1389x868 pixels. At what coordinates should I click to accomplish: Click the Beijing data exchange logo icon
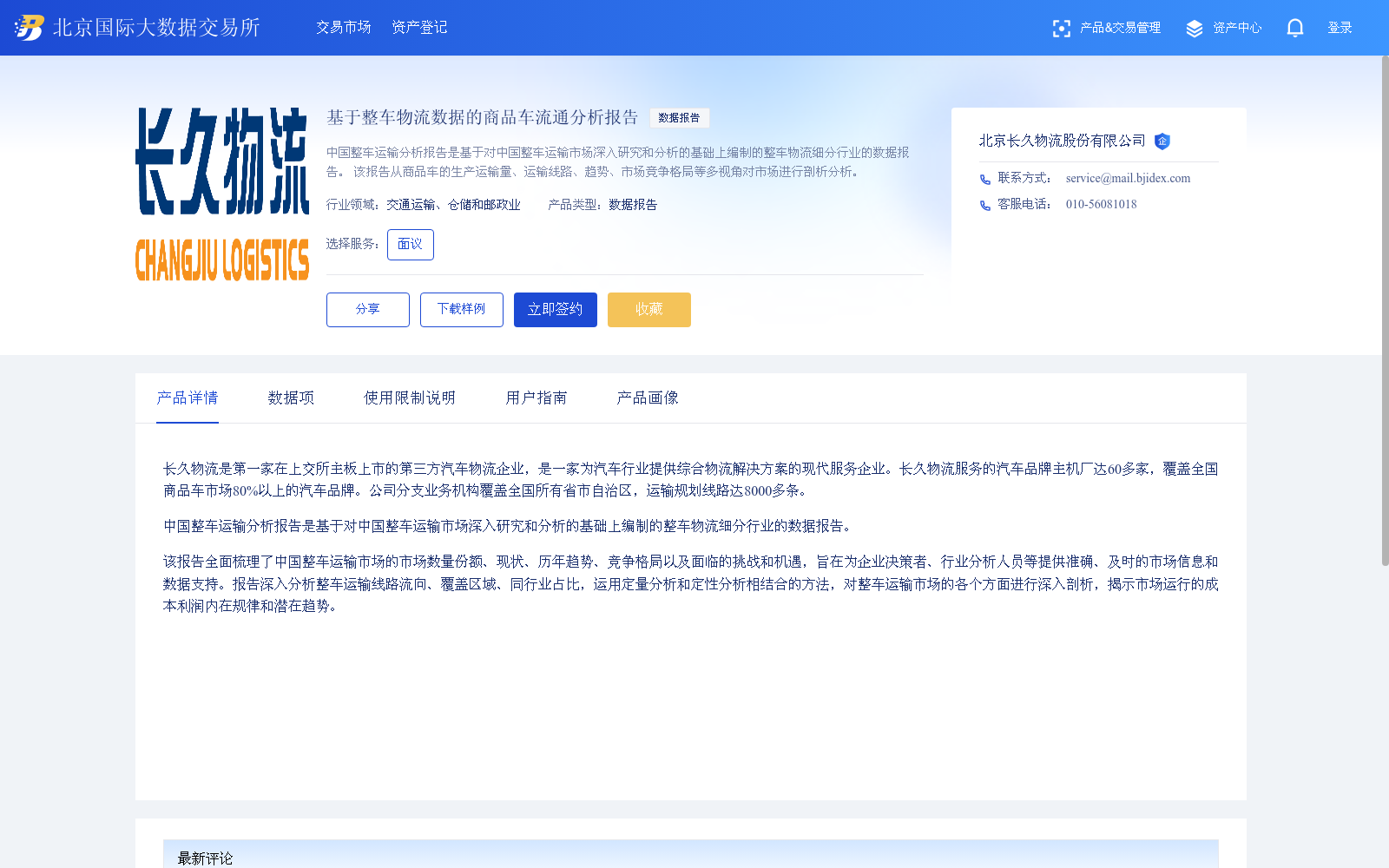[29, 28]
